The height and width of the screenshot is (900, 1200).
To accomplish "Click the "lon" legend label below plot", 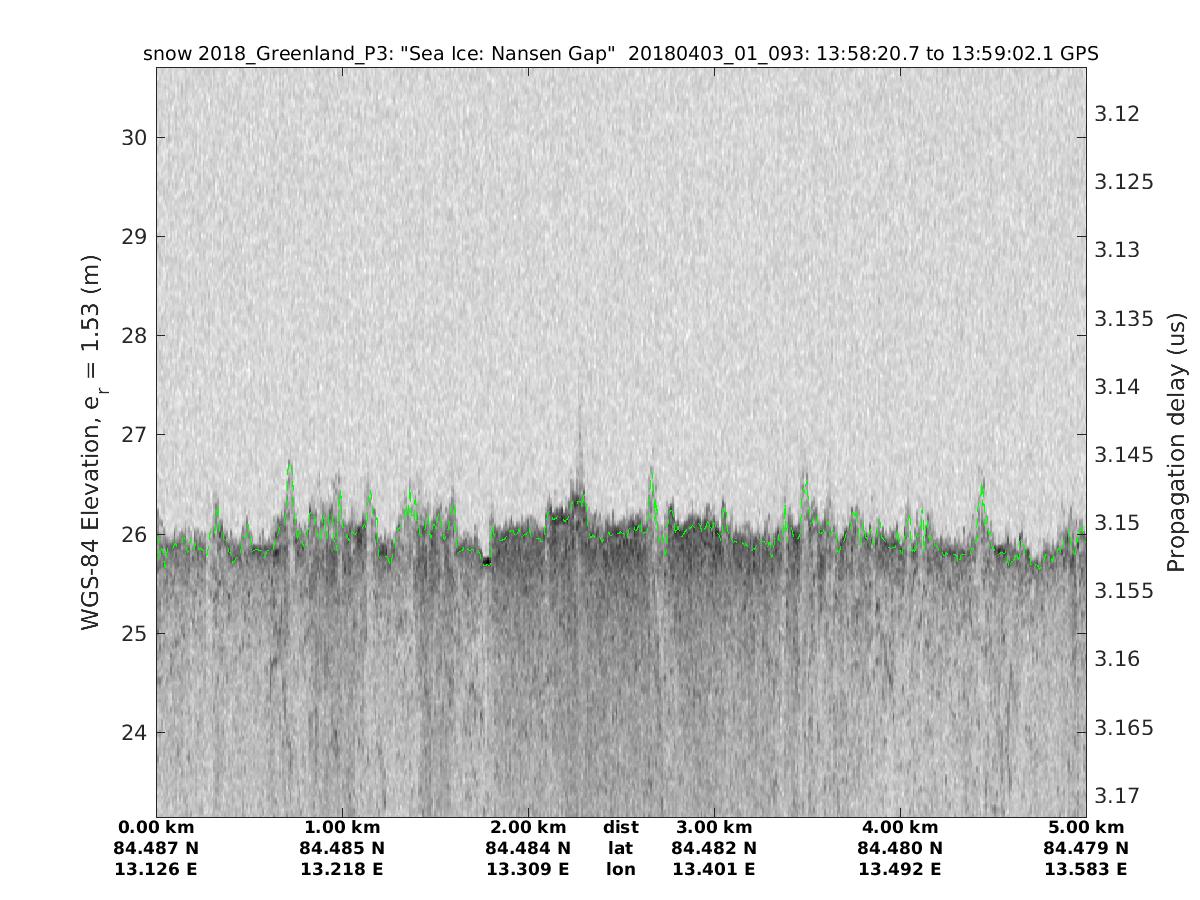I will 621,870.
